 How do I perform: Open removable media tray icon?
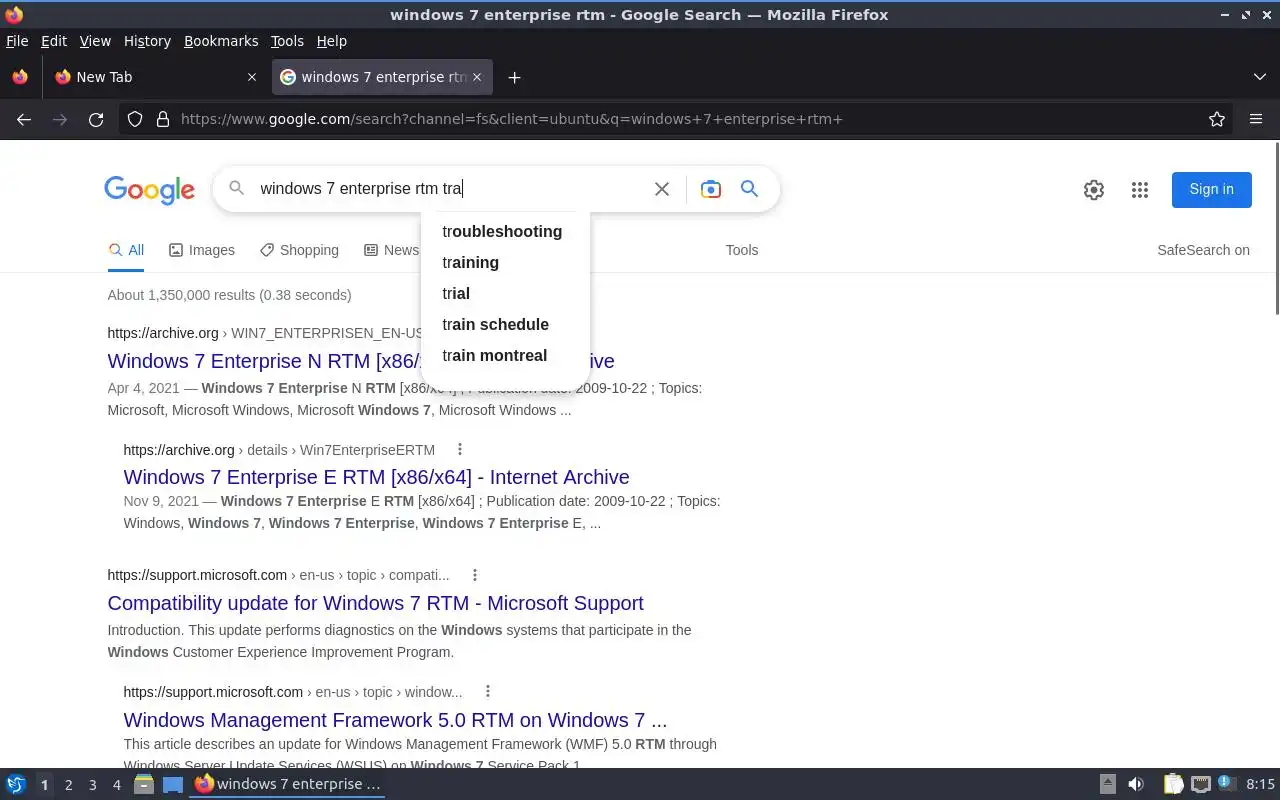coord(1108,784)
